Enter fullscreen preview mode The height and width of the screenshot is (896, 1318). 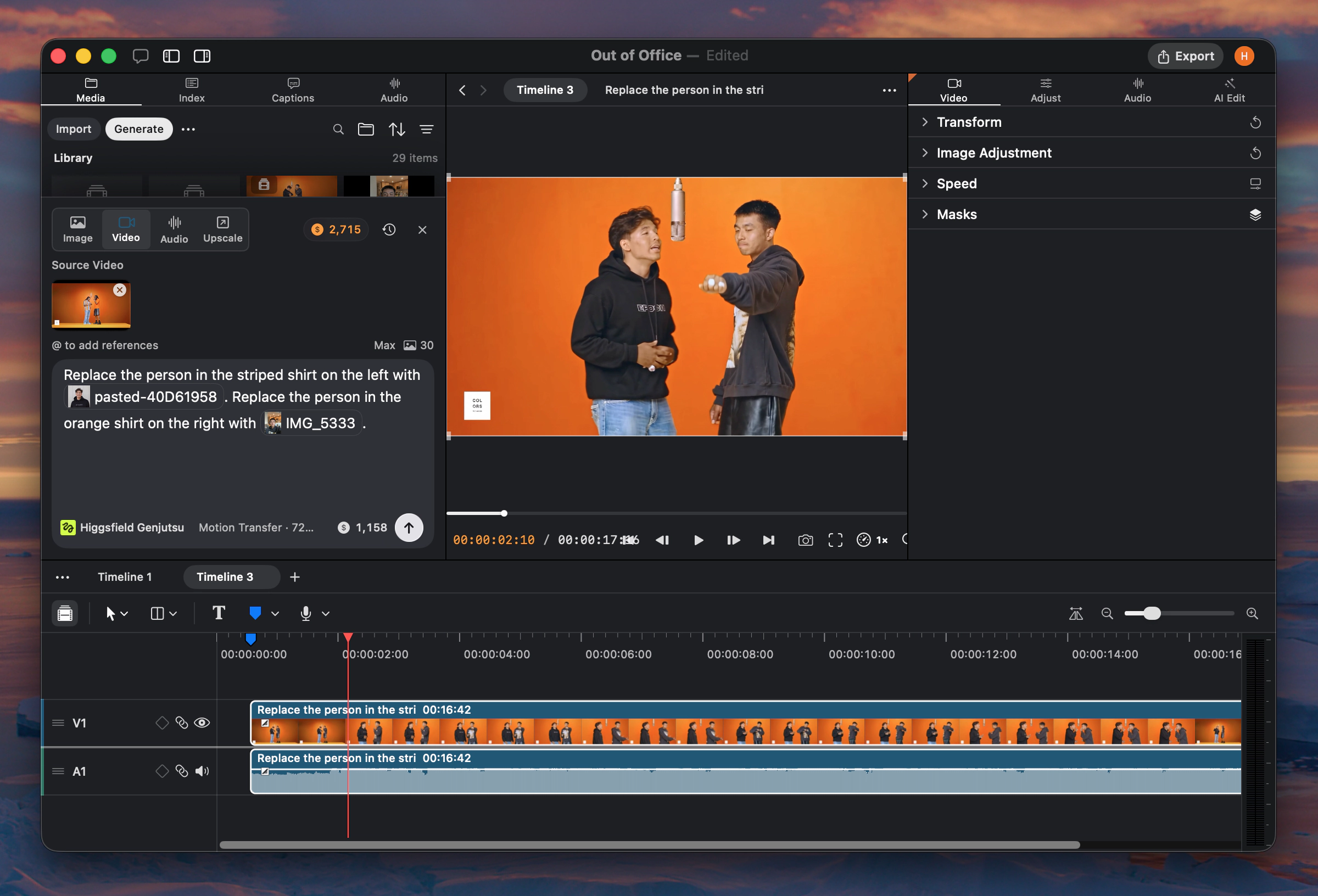click(x=835, y=540)
